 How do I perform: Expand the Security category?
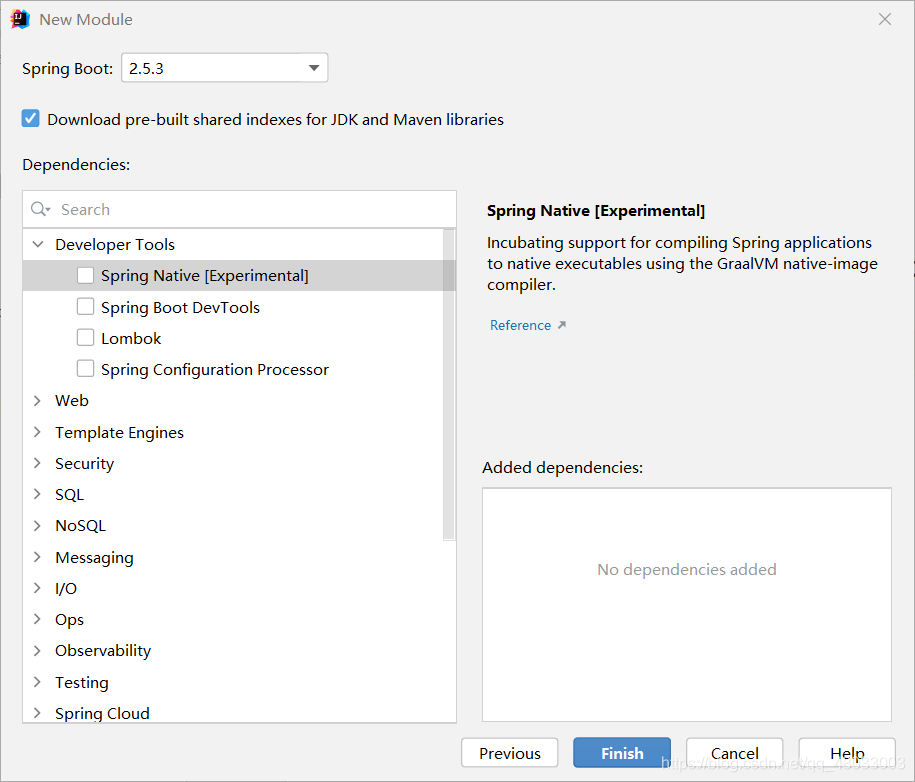click(37, 463)
